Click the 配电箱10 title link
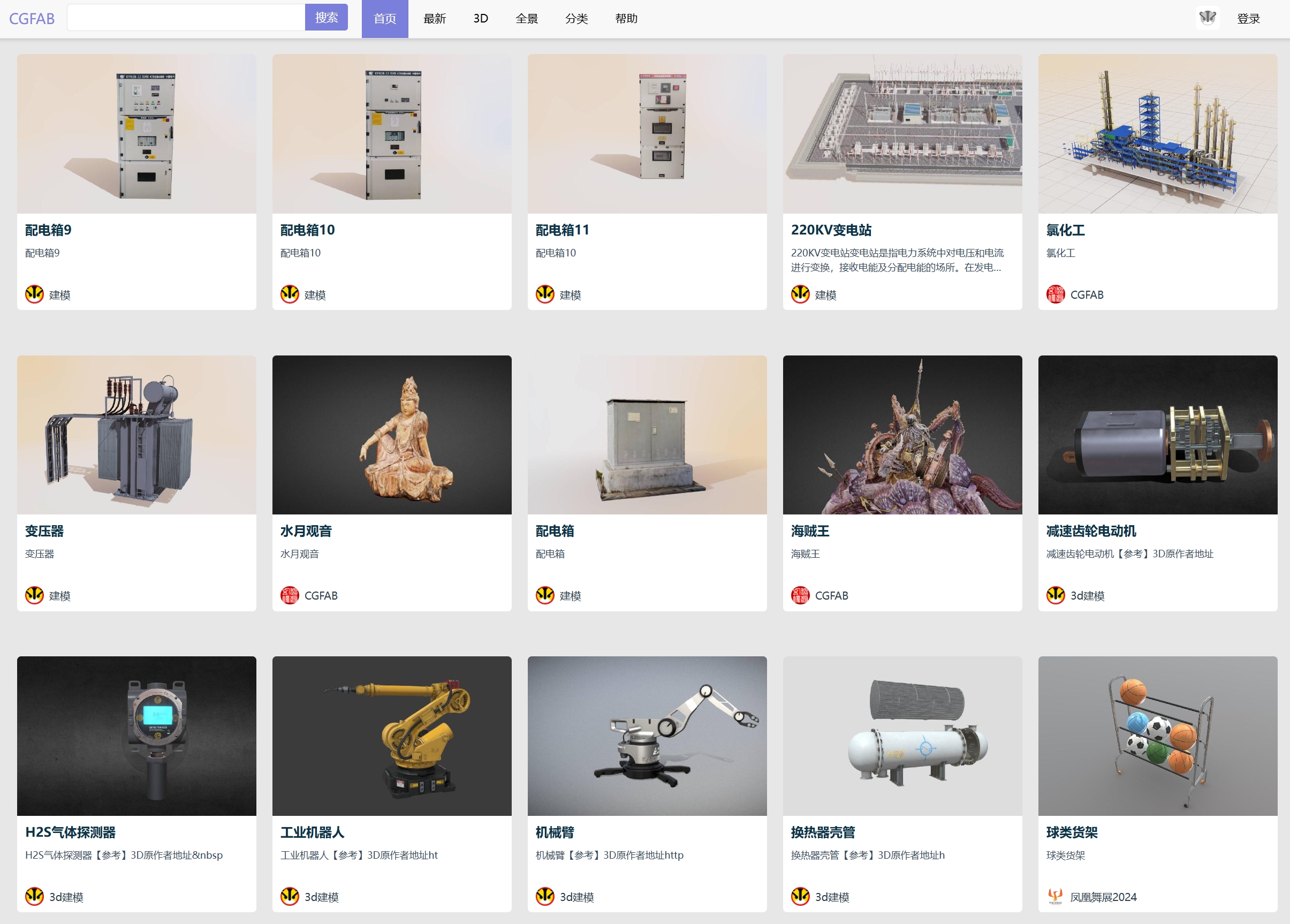The width and height of the screenshot is (1290, 924). point(308,230)
